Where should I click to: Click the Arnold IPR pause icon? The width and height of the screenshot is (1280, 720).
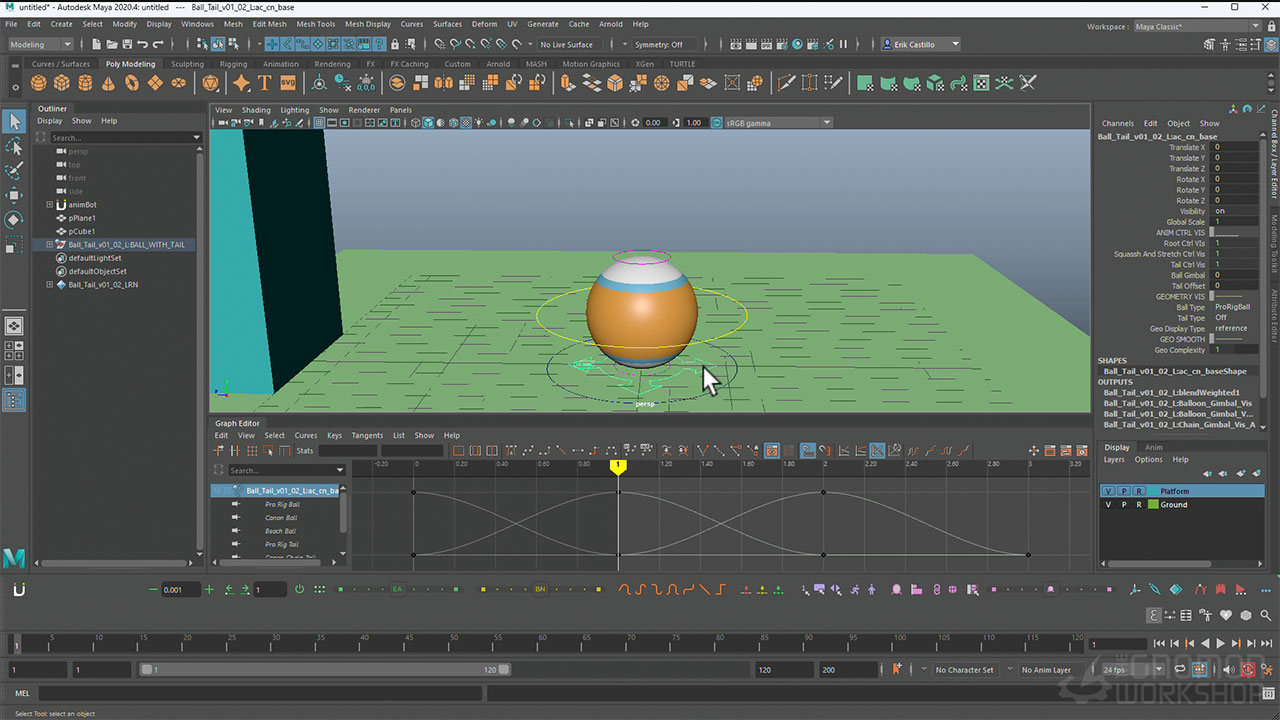click(843, 44)
